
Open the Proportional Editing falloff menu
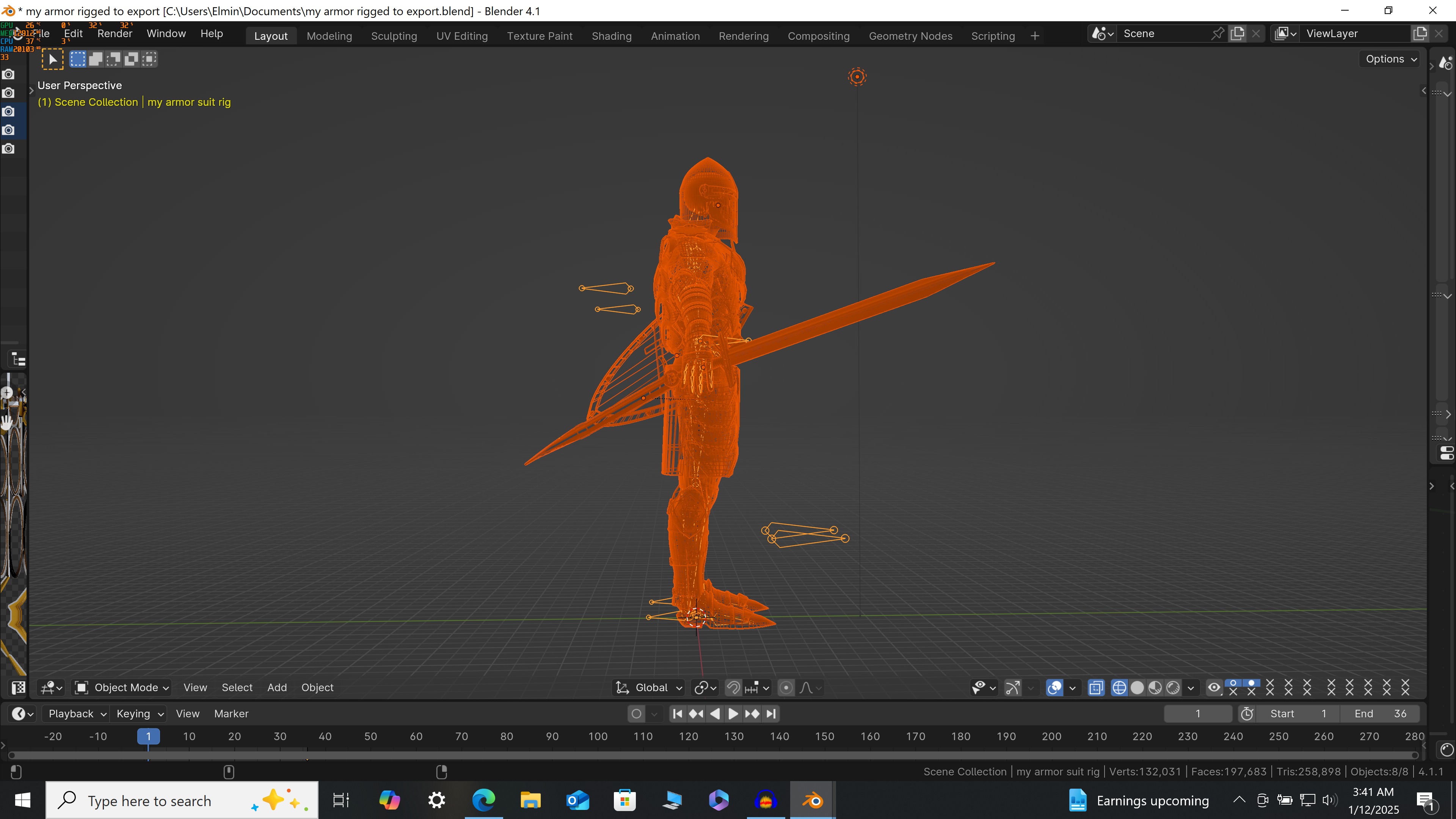tap(811, 687)
